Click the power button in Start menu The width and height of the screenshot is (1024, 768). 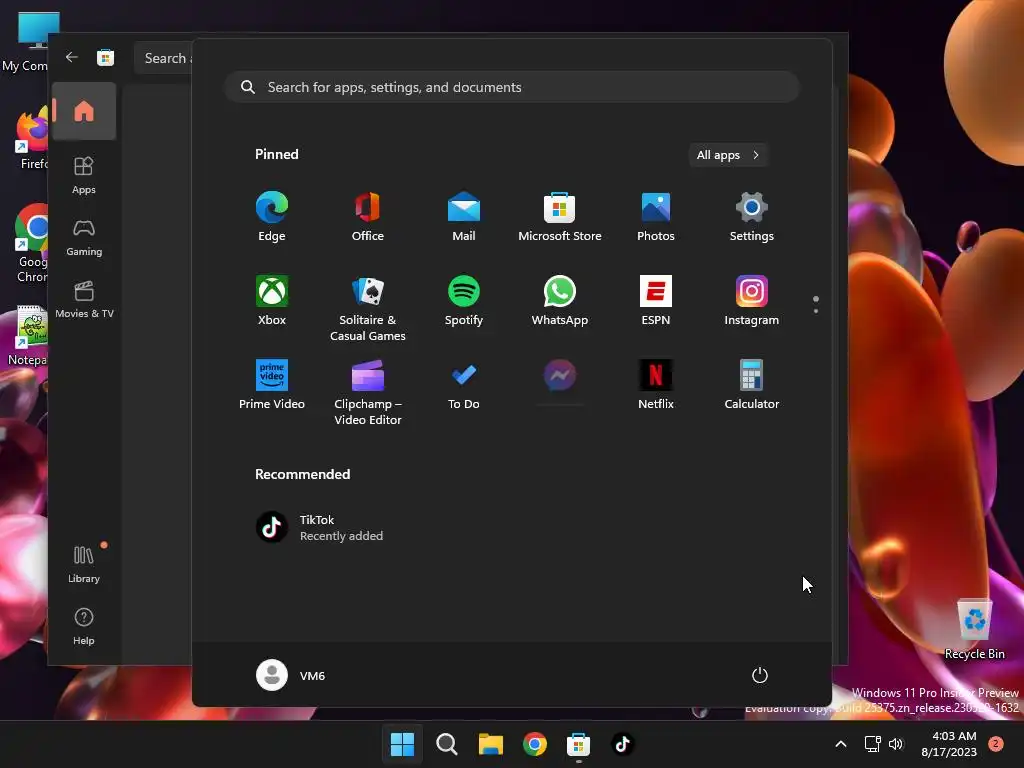point(760,675)
